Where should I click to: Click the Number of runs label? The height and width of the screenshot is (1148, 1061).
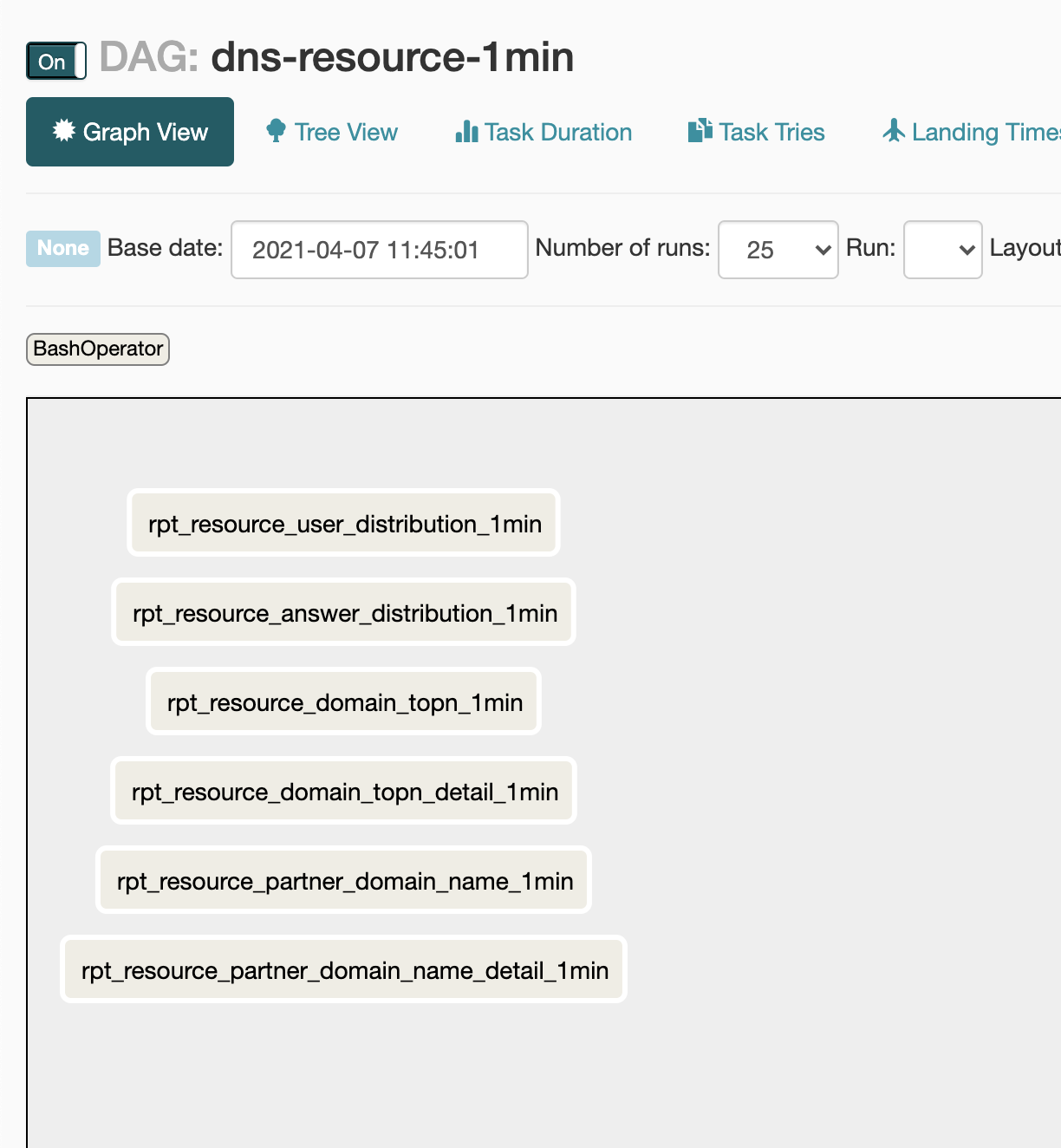tap(622, 248)
